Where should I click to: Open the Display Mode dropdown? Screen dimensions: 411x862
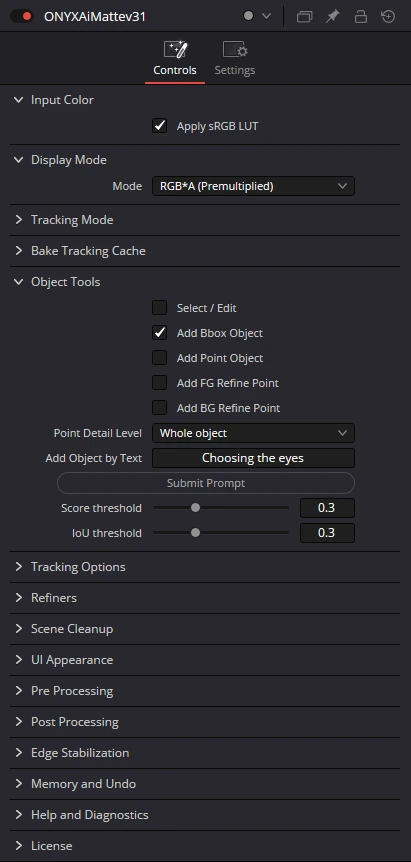pyautogui.click(x=253, y=186)
